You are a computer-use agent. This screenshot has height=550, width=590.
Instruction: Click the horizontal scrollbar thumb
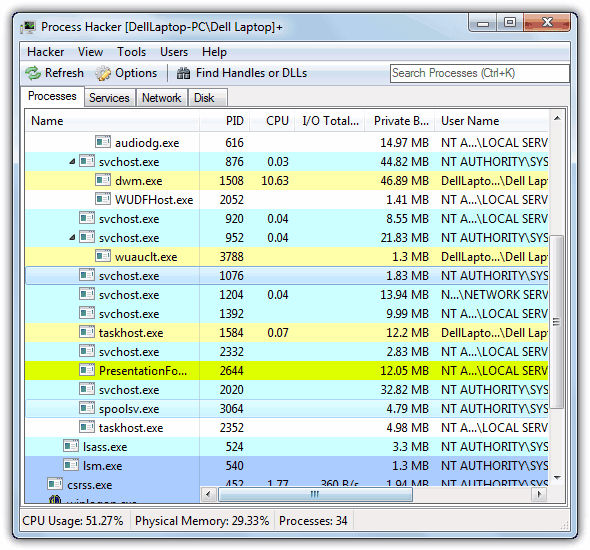315,494
